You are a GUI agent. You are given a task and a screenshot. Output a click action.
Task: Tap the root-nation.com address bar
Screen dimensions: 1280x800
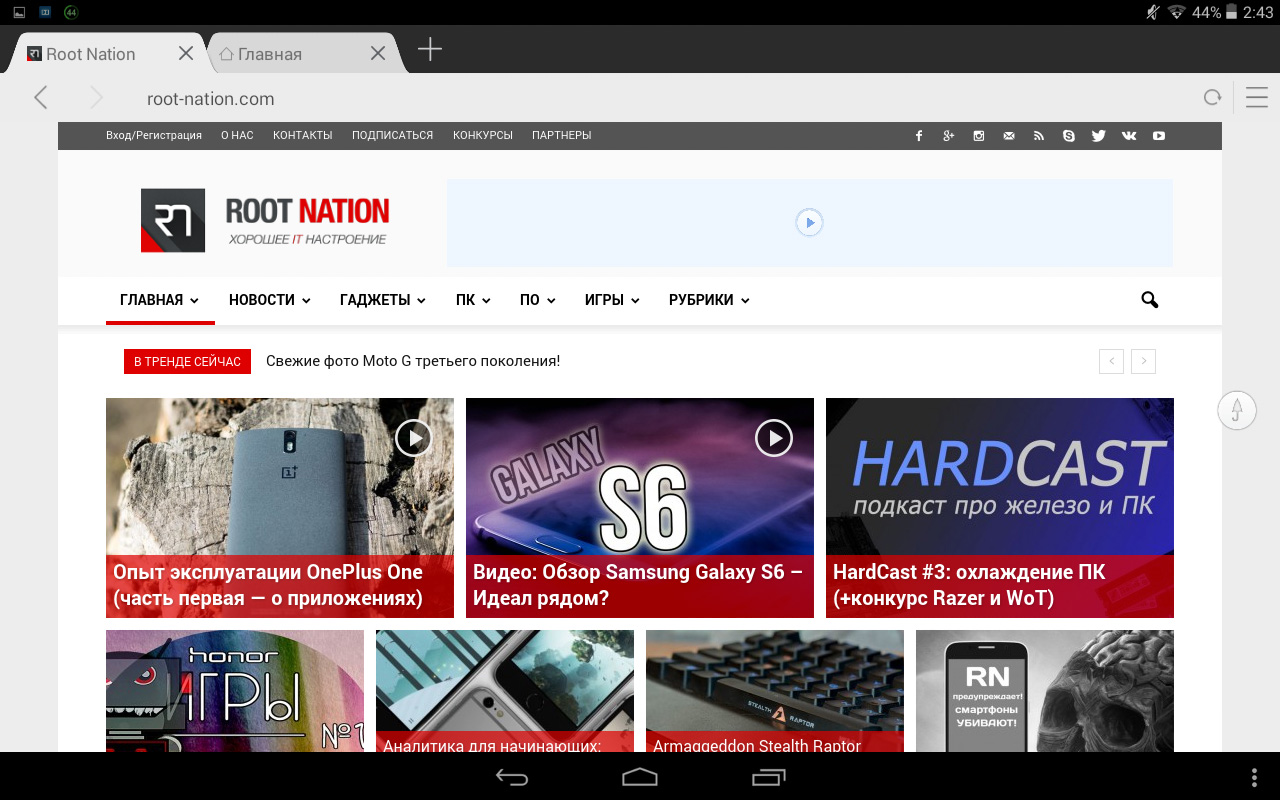click(660, 98)
